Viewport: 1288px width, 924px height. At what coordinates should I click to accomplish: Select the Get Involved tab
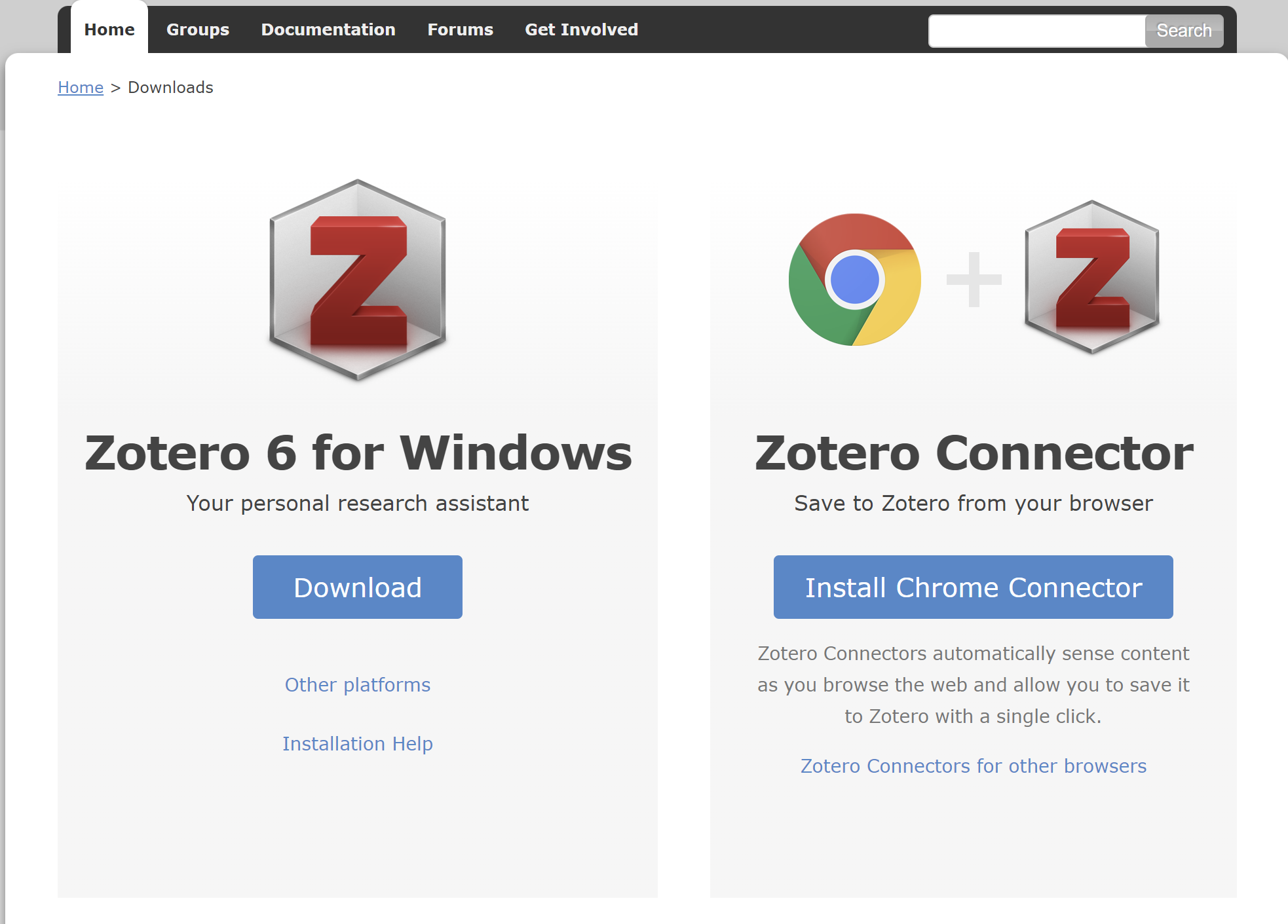[x=581, y=29]
